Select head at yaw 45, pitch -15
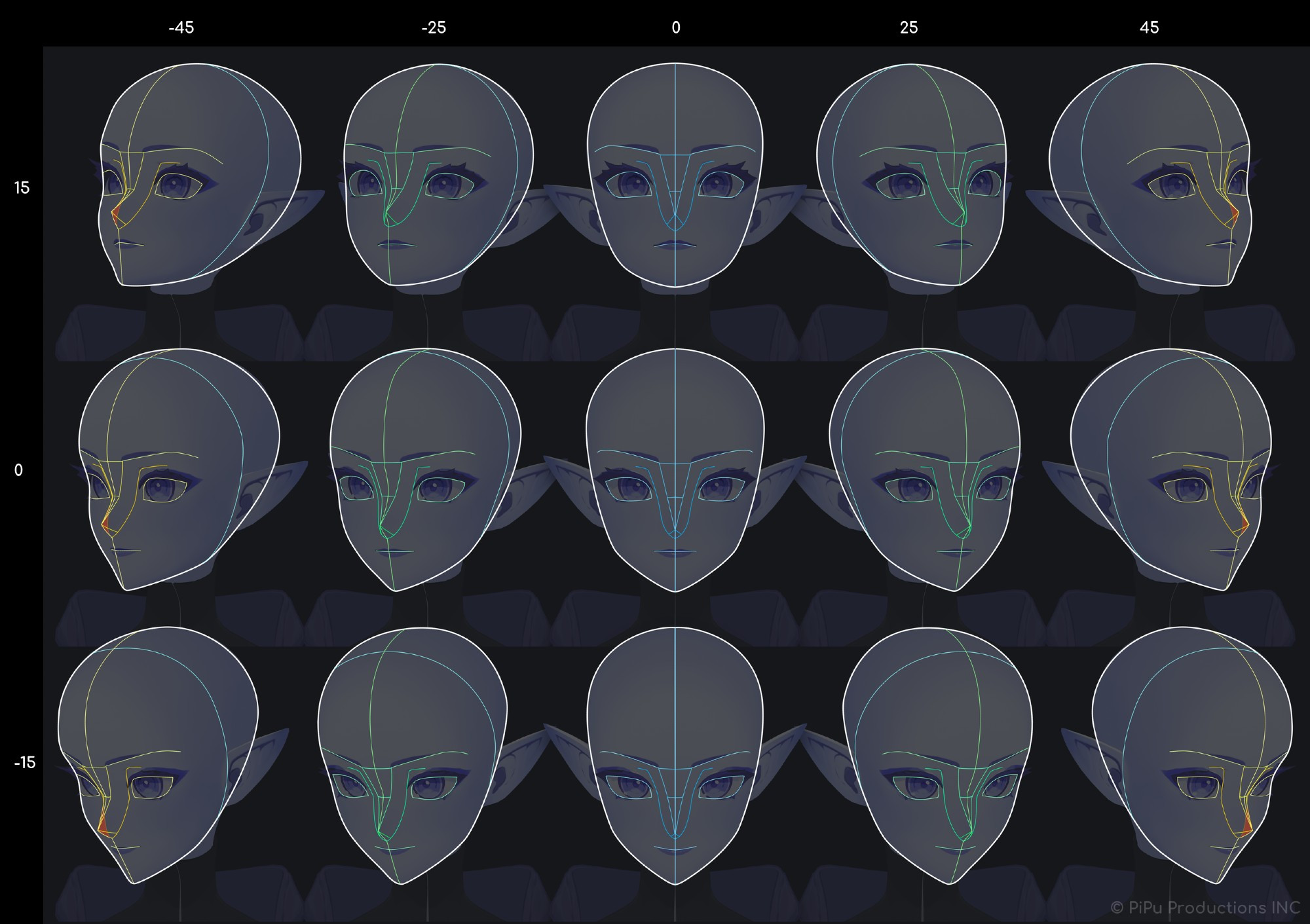 1192,755
